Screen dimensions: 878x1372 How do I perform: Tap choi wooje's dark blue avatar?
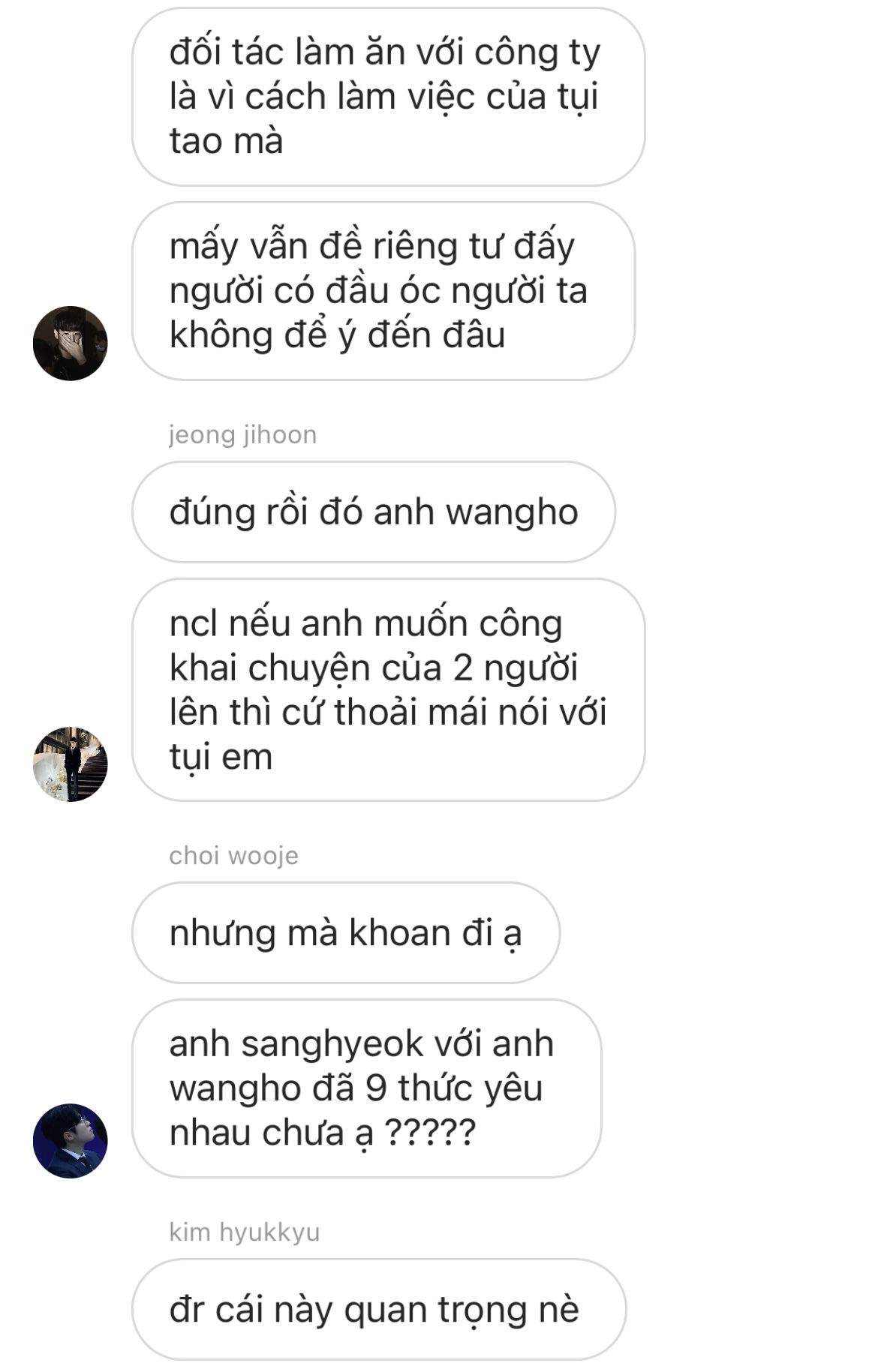tap(71, 1140)
